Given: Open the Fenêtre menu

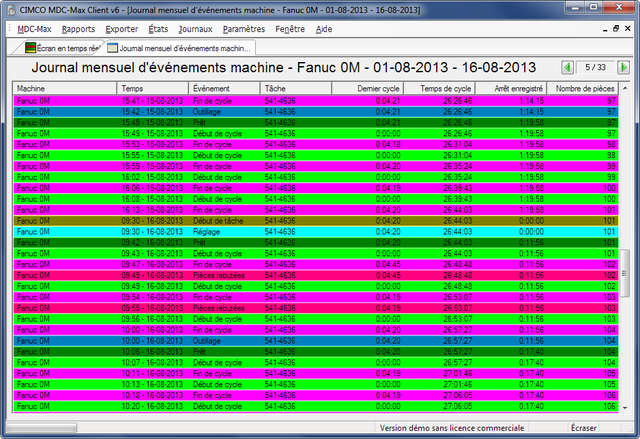Looking at the screenshot, I should tap(290, 29).
